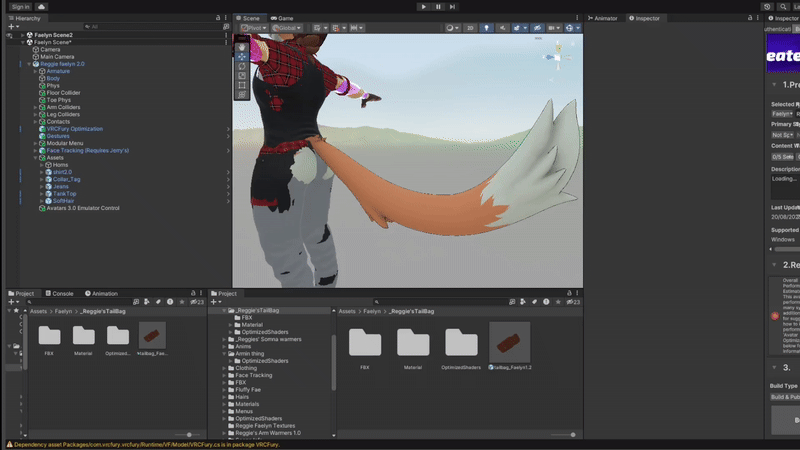Screen dimensions: 800x450
Task: Select the Rect transform tool
Action: [x=242, y=85]
